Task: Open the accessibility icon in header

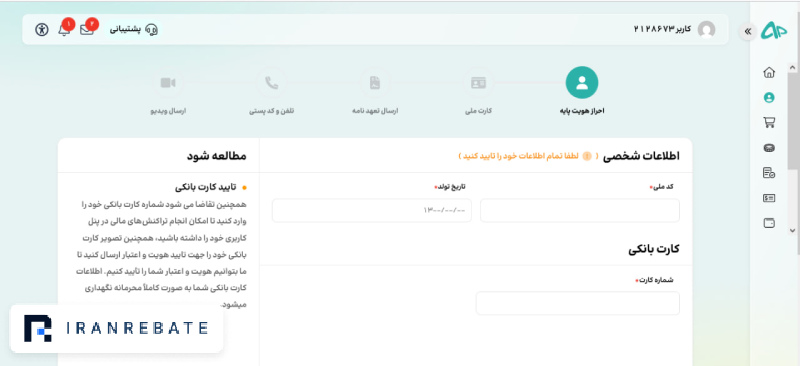Action: pos(42,30)
